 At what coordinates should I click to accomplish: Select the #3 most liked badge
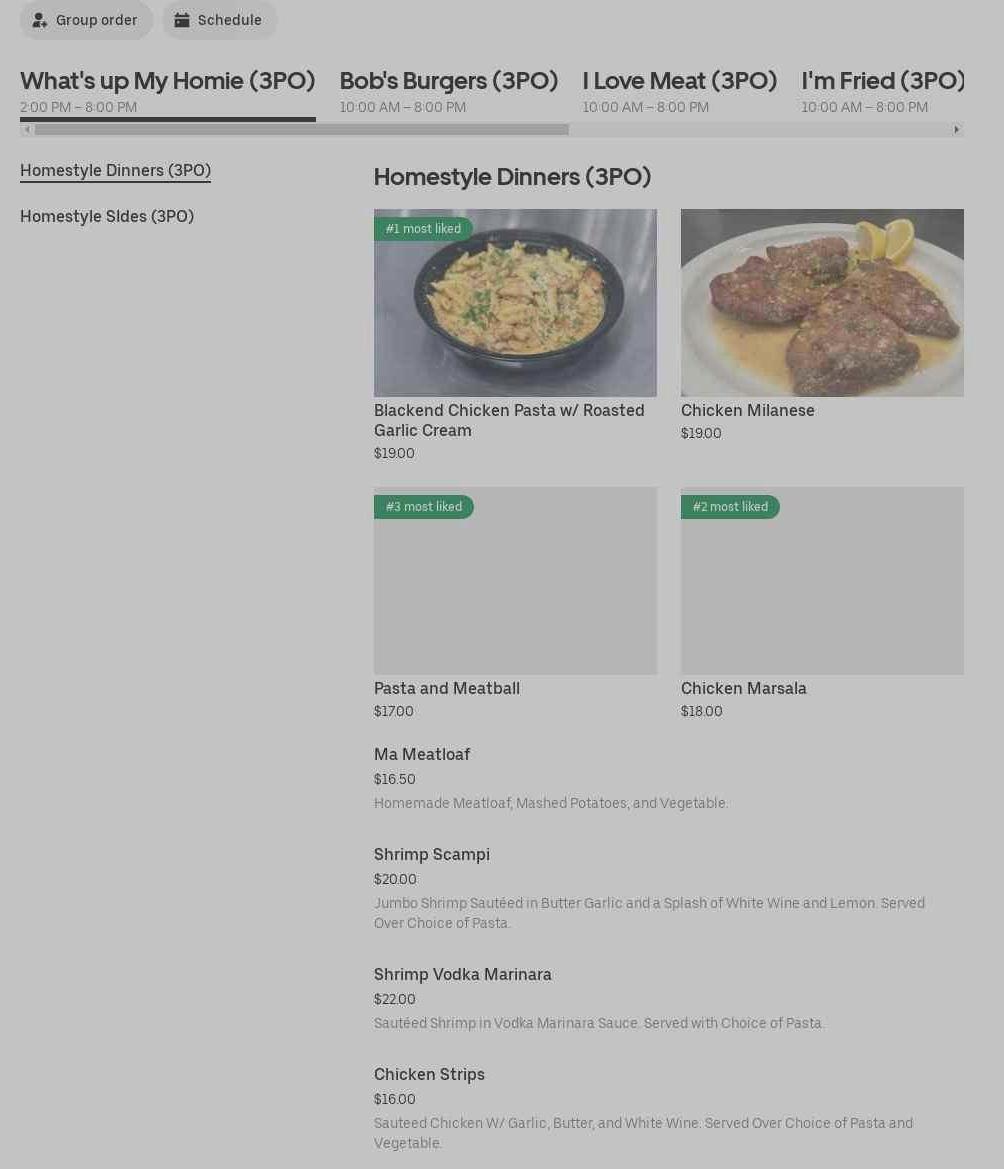click(x=423, y=507)
